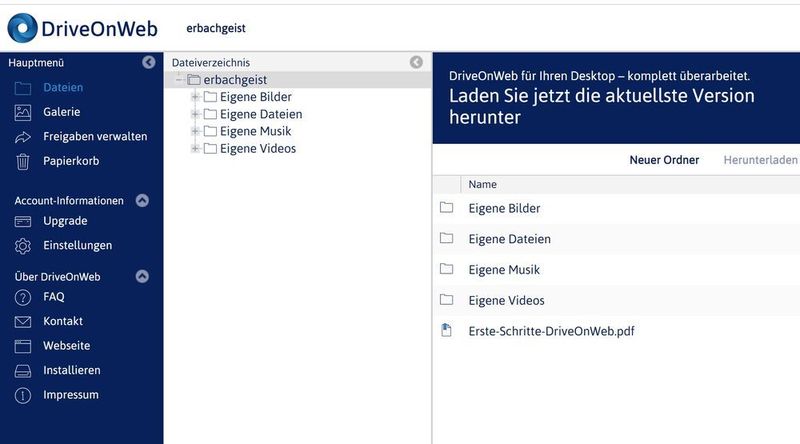Viewport: 800px width, 444px height.
Task: Select Eigene Musik row name in file list
Action: pos(504,269)
